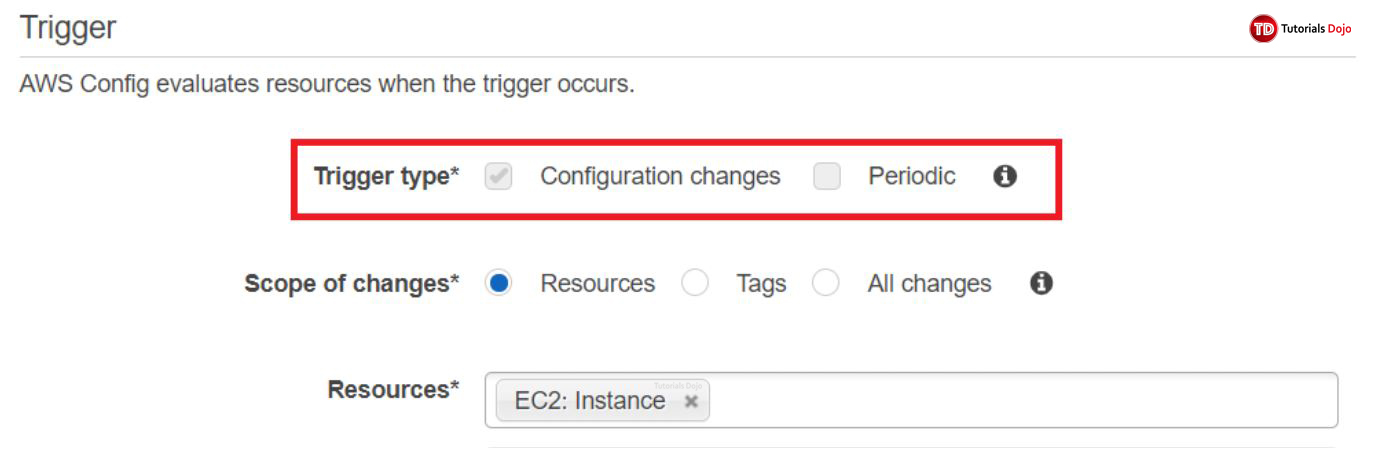This screenshot has width=1374, height=463.
Task: Click the info icon beside All changes
Action: point(1041,284)
